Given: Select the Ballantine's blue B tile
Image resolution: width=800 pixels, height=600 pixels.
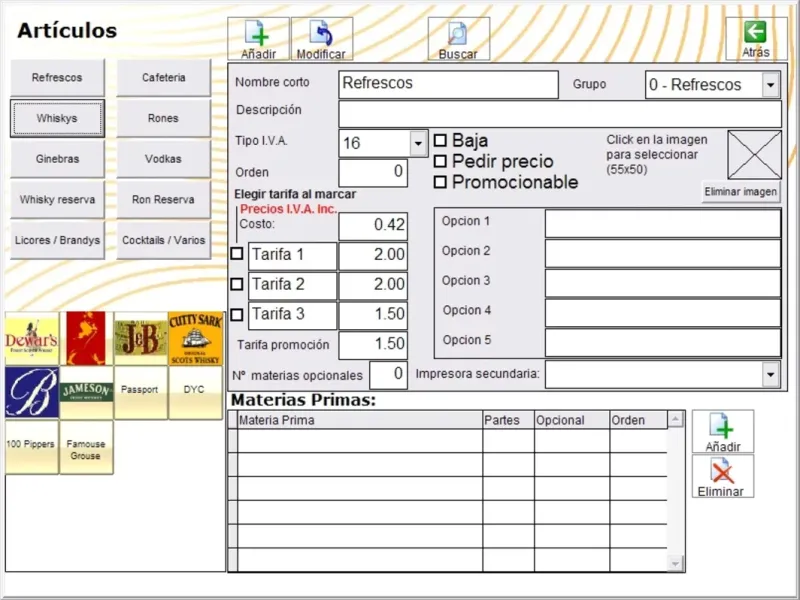Looking at the screenshot, I should point(32,392).
